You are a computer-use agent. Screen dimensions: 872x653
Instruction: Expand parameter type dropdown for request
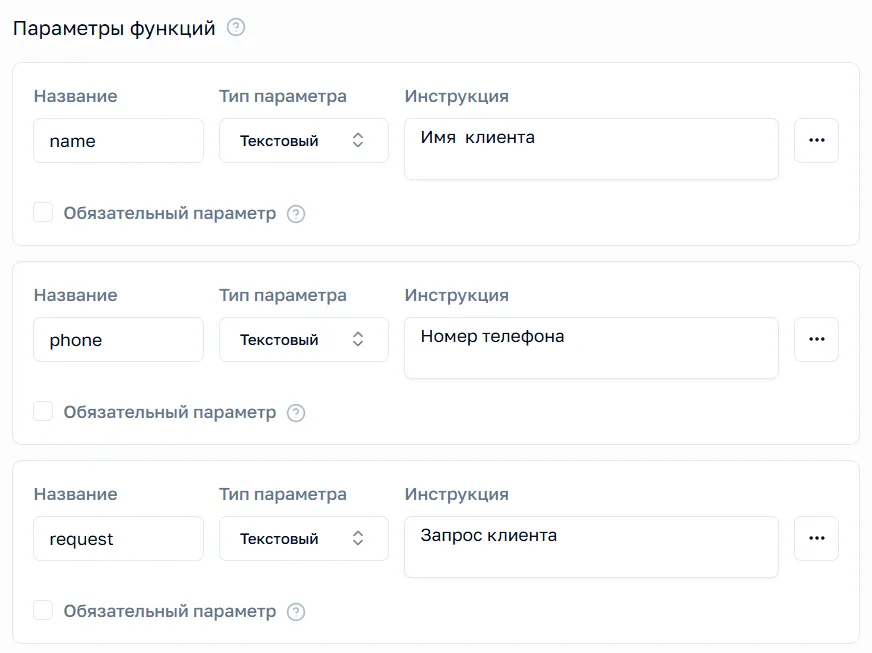coord(304,538)
